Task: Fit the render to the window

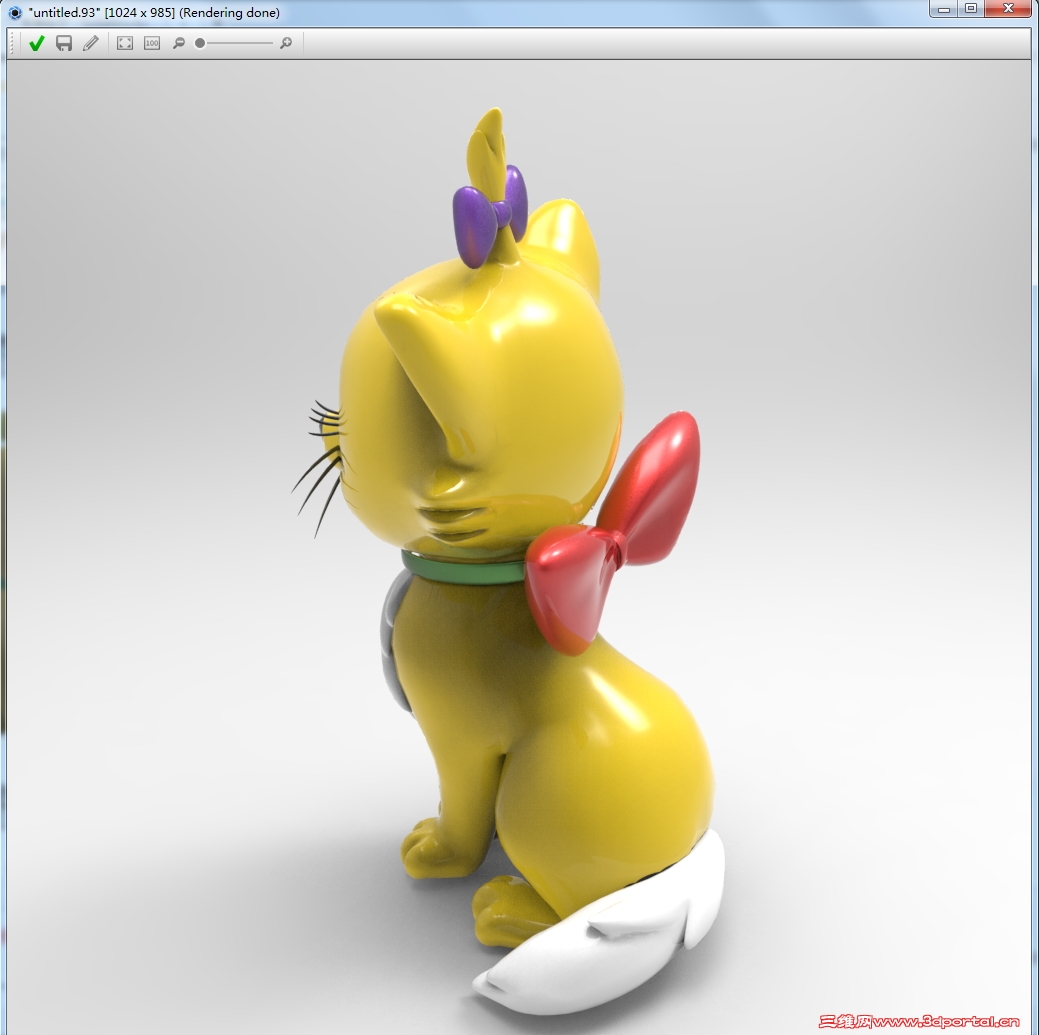Action: 125,43
